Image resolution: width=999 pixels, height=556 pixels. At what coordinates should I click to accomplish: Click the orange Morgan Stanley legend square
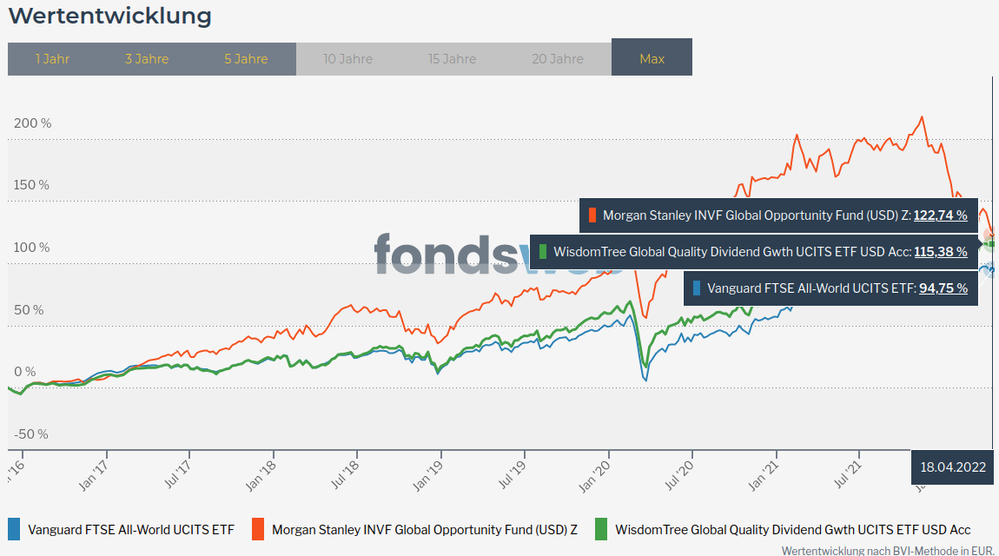point(258,529)
